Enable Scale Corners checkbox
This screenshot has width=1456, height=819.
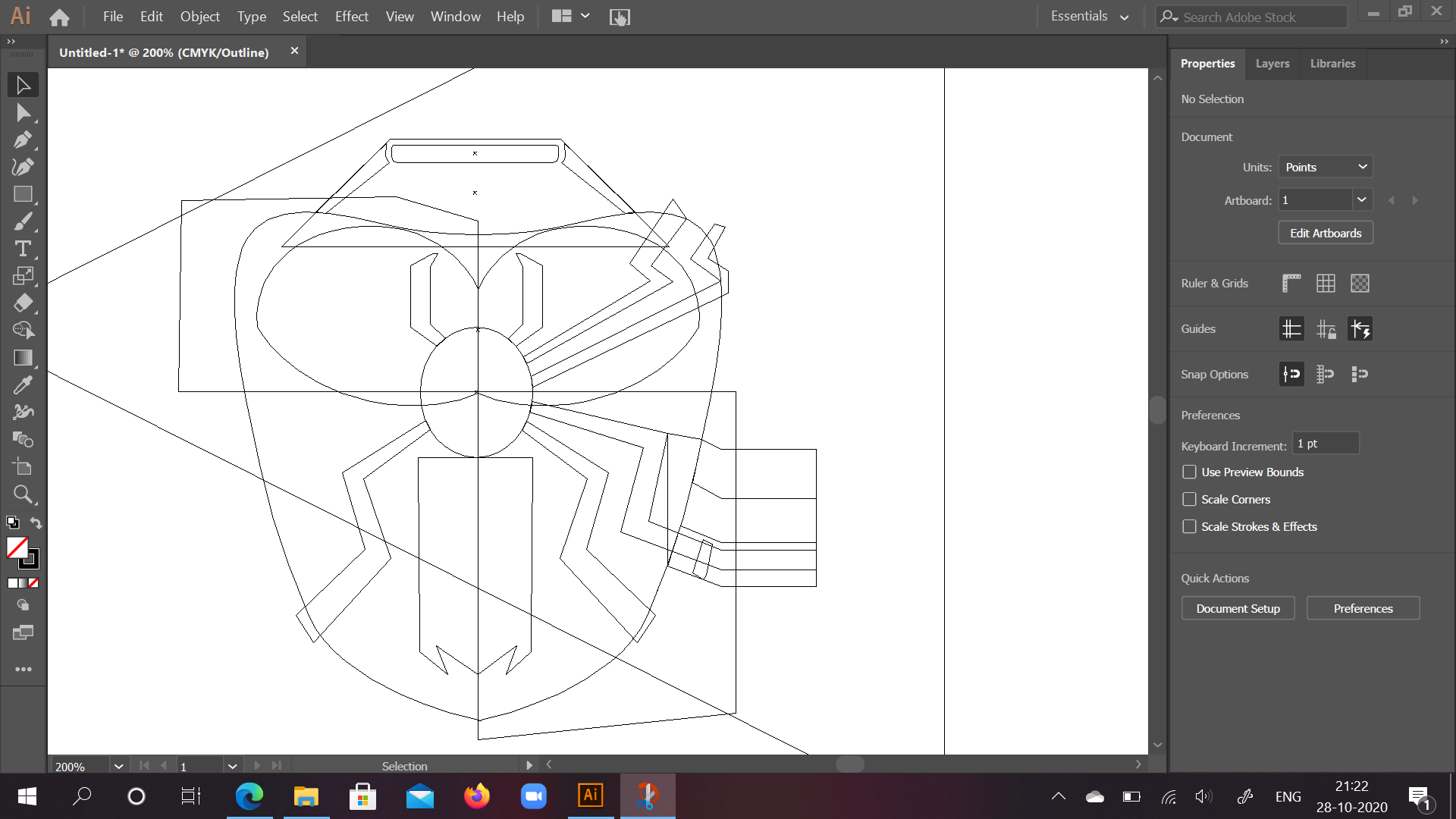1189,500
